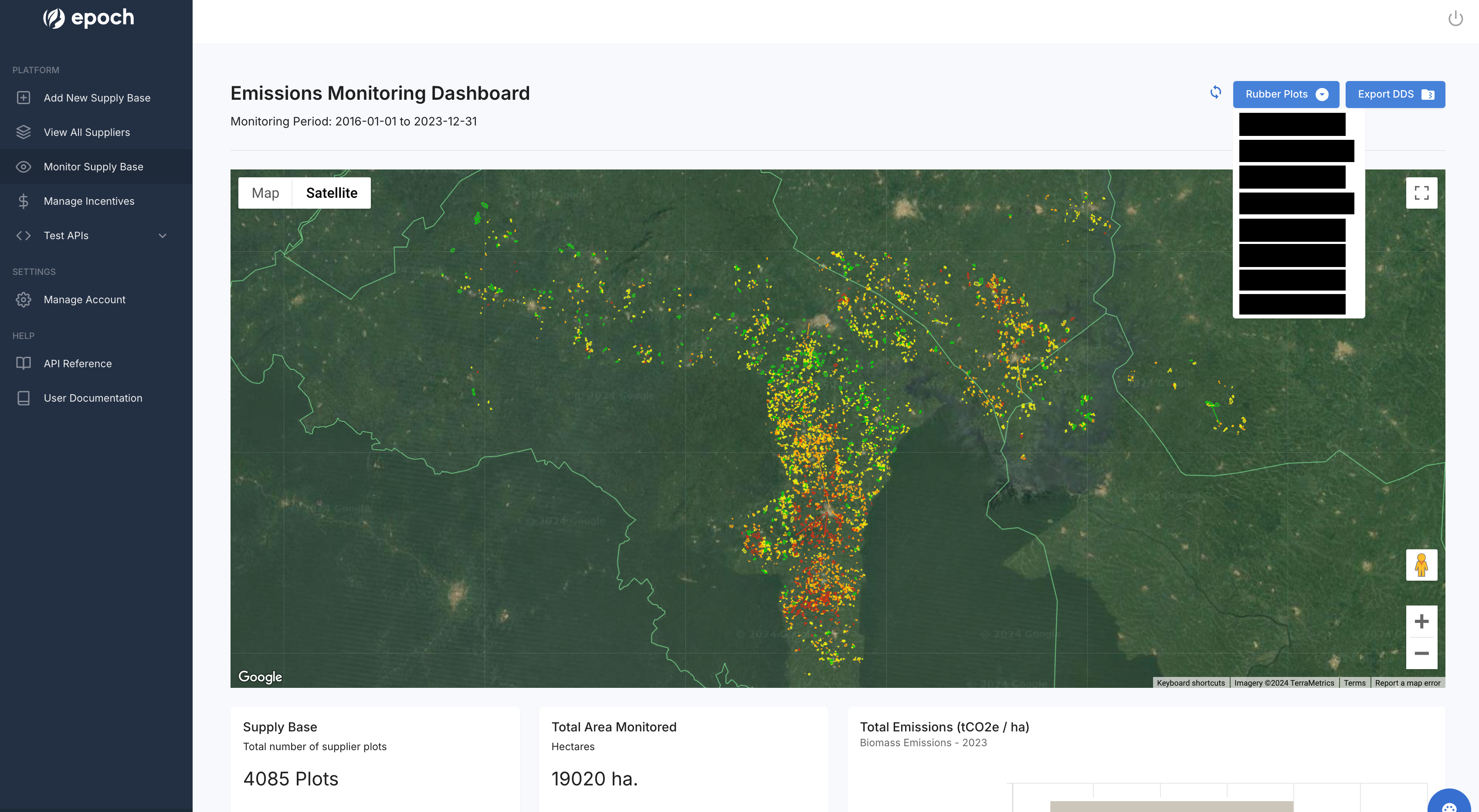Click the Manage Account gear icon
1479x812 pixels.
(24, 300)
